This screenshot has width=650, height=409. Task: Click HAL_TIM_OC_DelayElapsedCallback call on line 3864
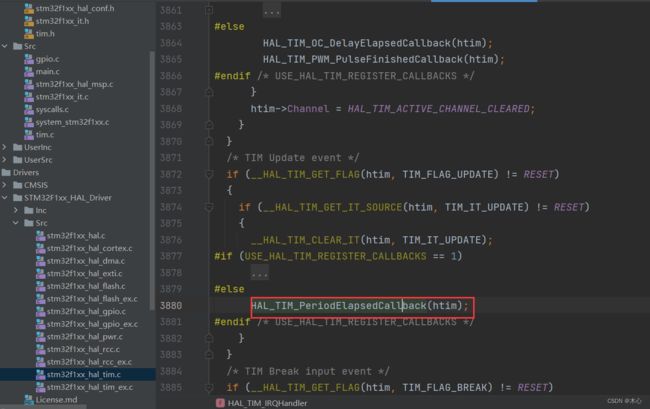pyautogui.click(x=357, y=43)
